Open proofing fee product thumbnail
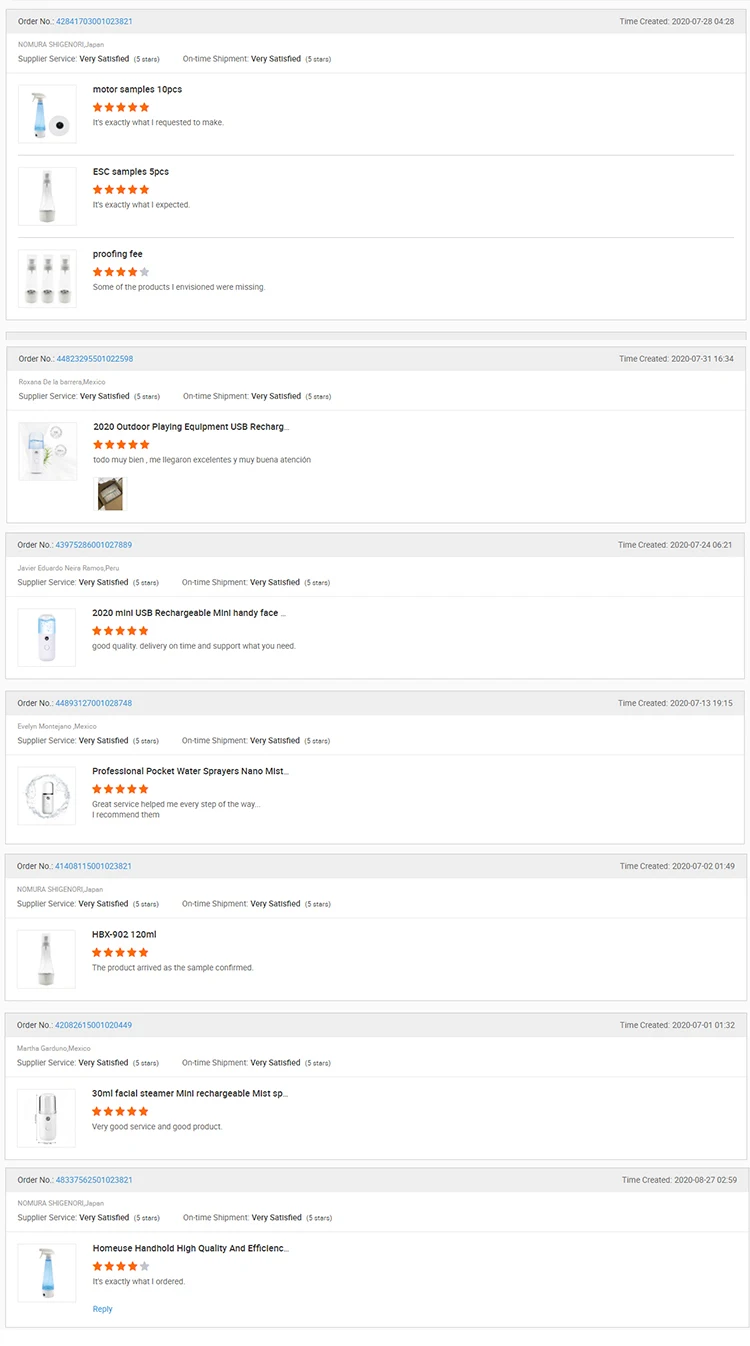 [47, 278]
